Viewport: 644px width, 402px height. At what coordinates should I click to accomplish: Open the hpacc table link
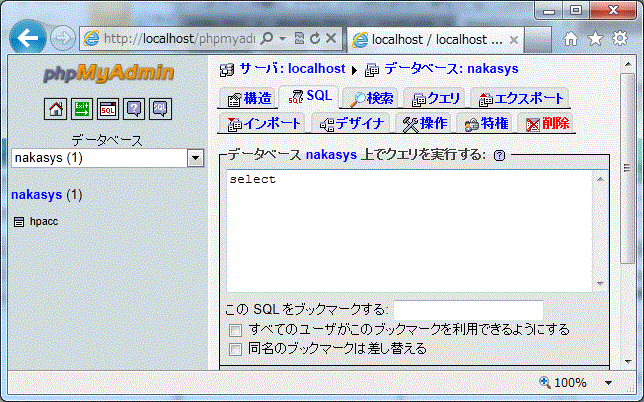tap(44, 222)
